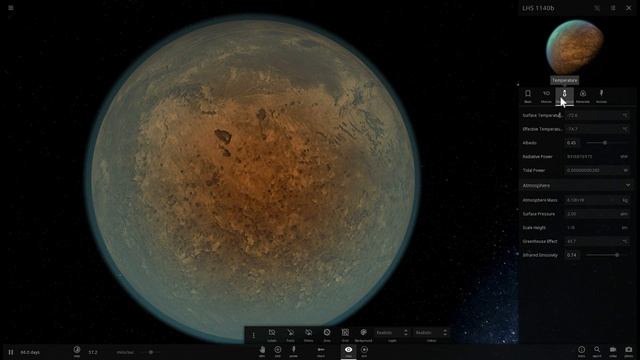
Task: Edit the Albedo value 0.45
Action: (x=572, y=143)
